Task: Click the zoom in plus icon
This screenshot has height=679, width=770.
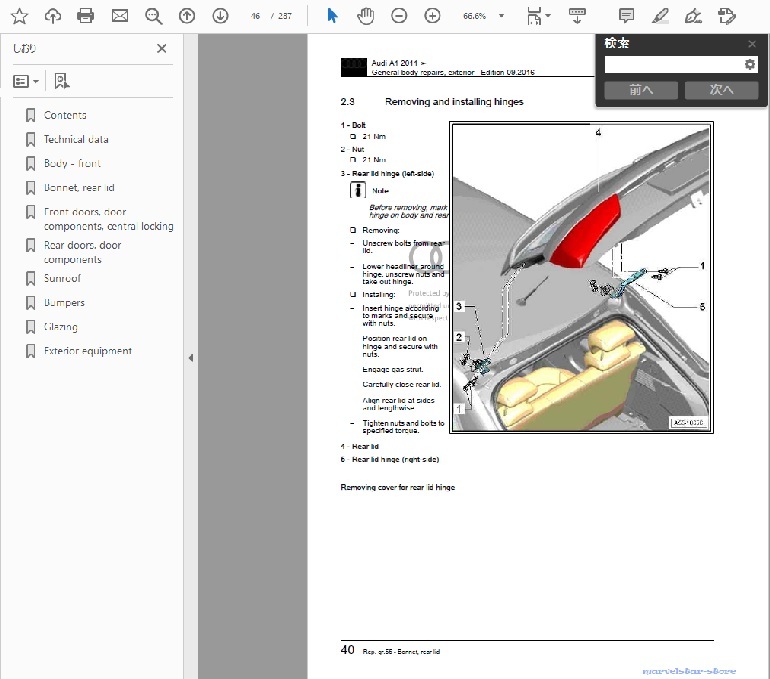Action: (x=432, y=15)
